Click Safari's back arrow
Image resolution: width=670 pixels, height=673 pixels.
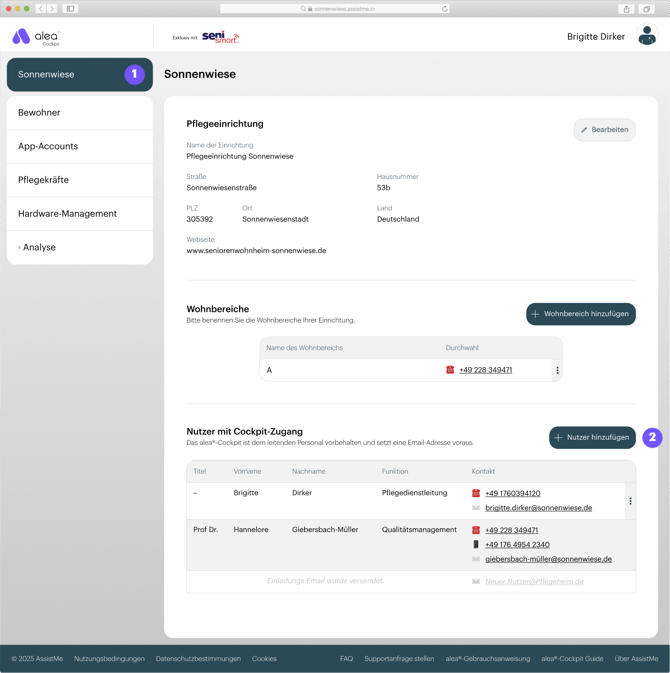click(41, 9)
